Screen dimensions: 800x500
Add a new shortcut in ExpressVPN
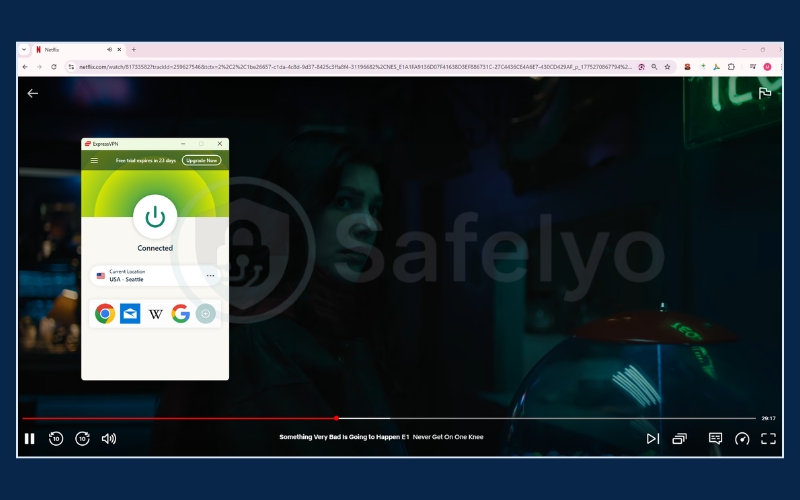click(x=206, y=313)
